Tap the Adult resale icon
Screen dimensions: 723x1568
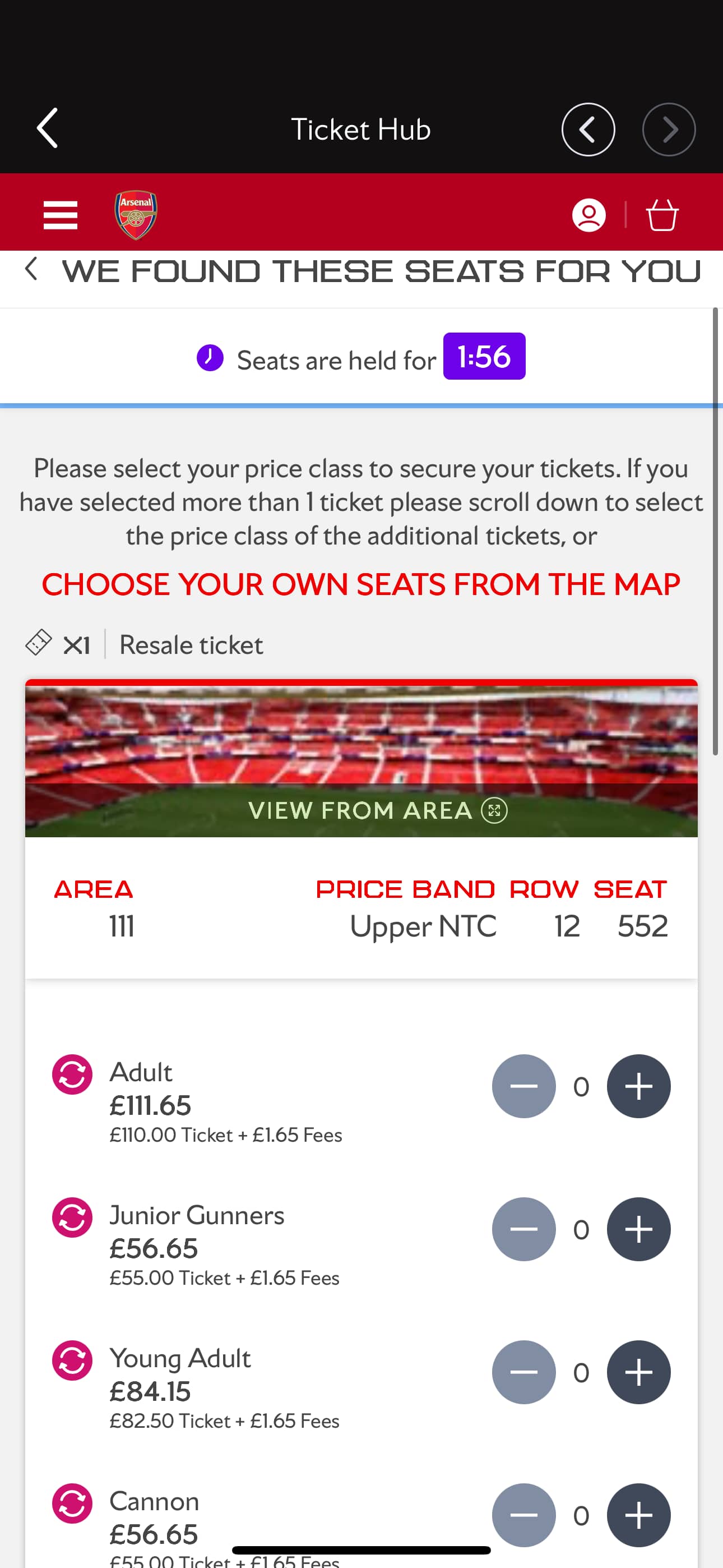click(72, 1074)
